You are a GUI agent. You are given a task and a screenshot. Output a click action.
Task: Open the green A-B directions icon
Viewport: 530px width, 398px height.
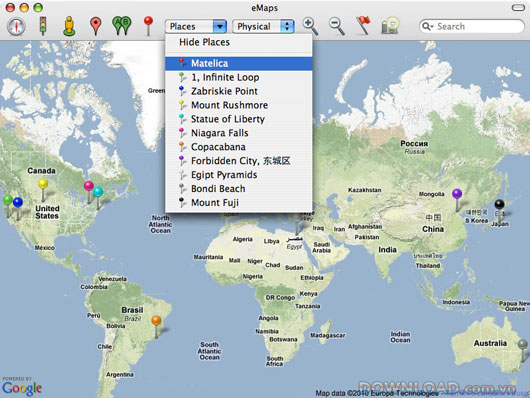tap(122, 26)
